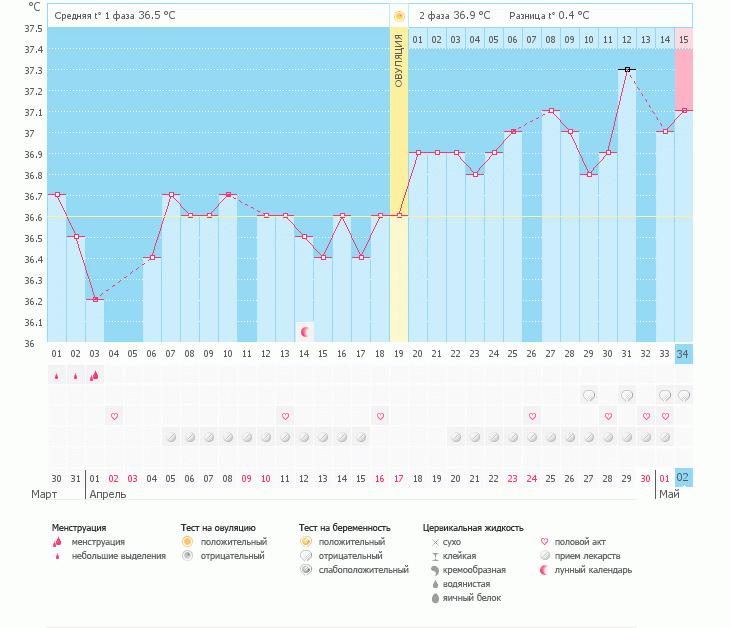731x628 pixels.
Task: Click the menstruation drop icon on cycle day 03
Action: 94,376
